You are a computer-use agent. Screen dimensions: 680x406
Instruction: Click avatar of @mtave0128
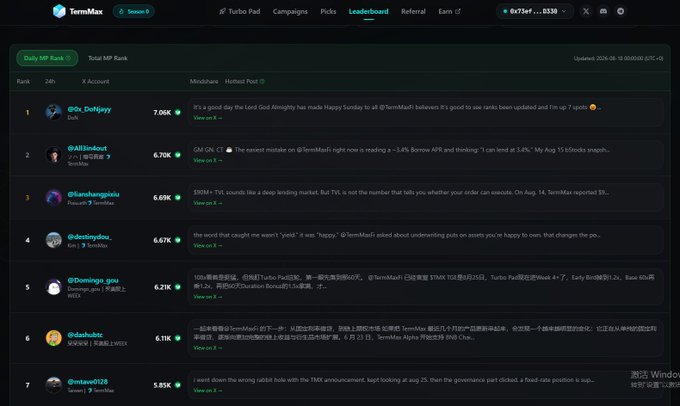(x=54, y=385)
